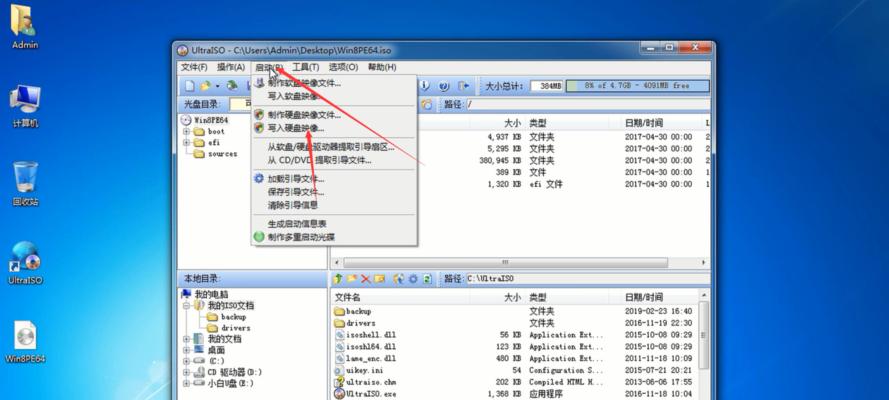This screenshot has width=889, height=400.
Task: Click the Open file toolbar icon
Action: 205,86
